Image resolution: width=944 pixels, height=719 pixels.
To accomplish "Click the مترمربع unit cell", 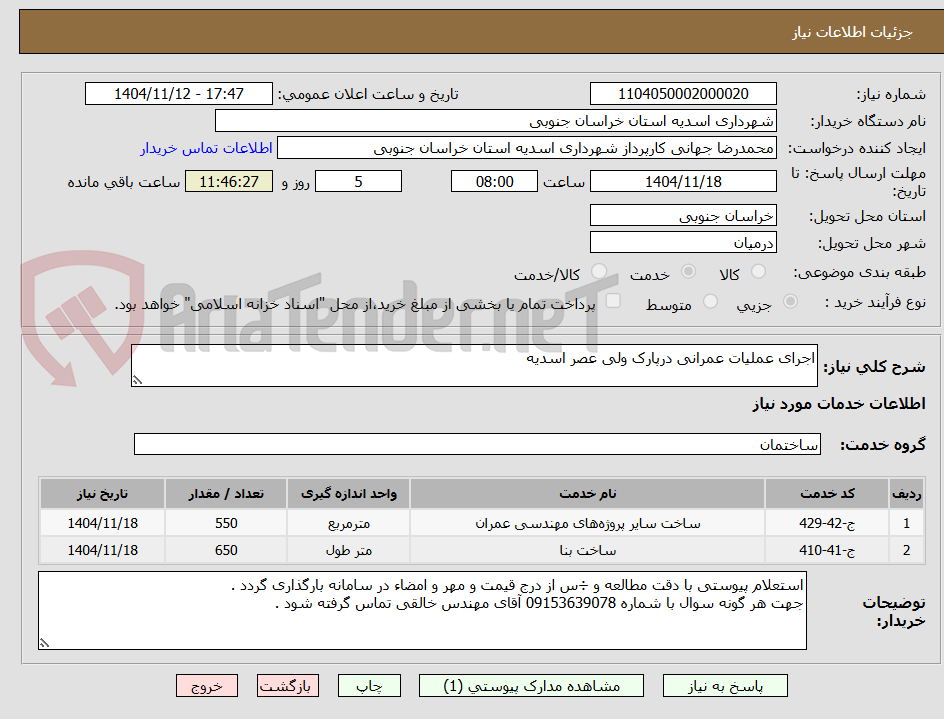I will coord(349,523).
